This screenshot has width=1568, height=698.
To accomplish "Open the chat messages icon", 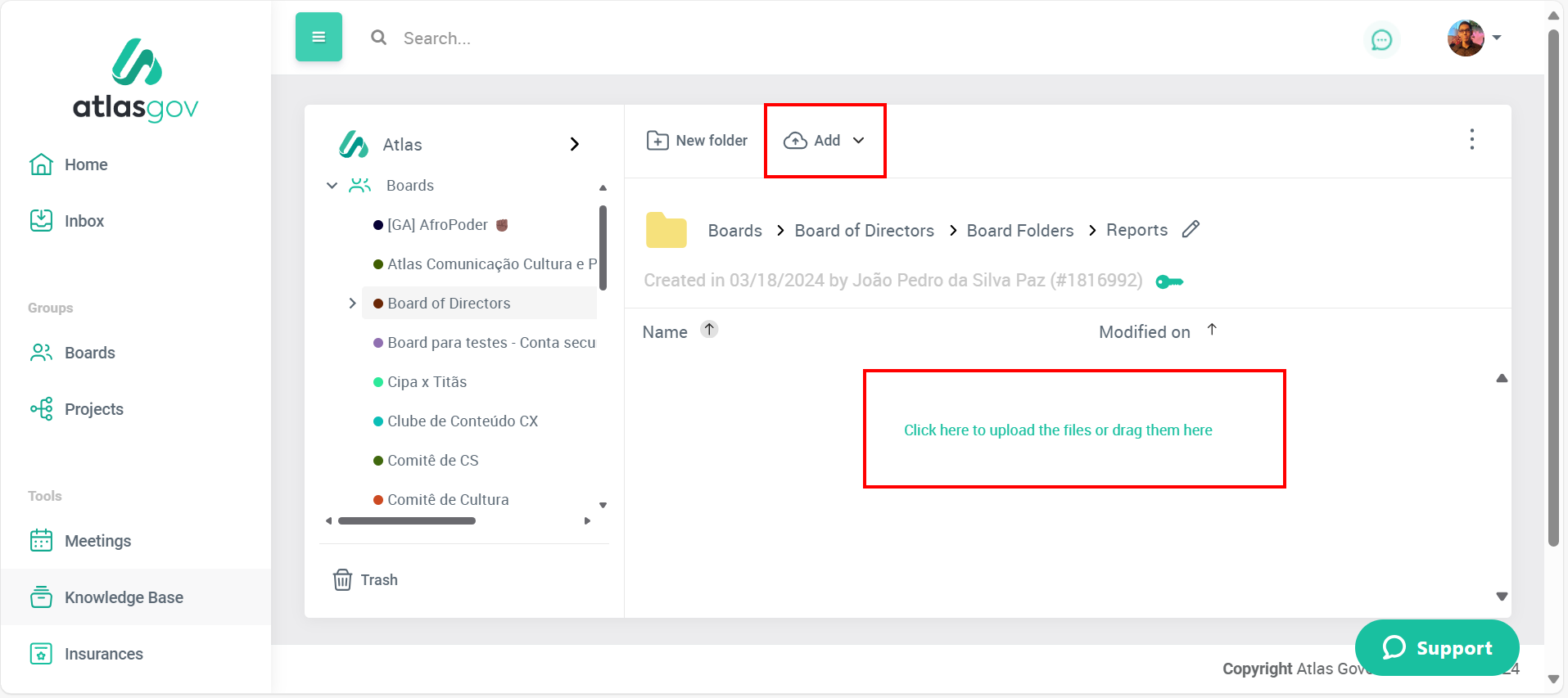I will point(1381,39).
